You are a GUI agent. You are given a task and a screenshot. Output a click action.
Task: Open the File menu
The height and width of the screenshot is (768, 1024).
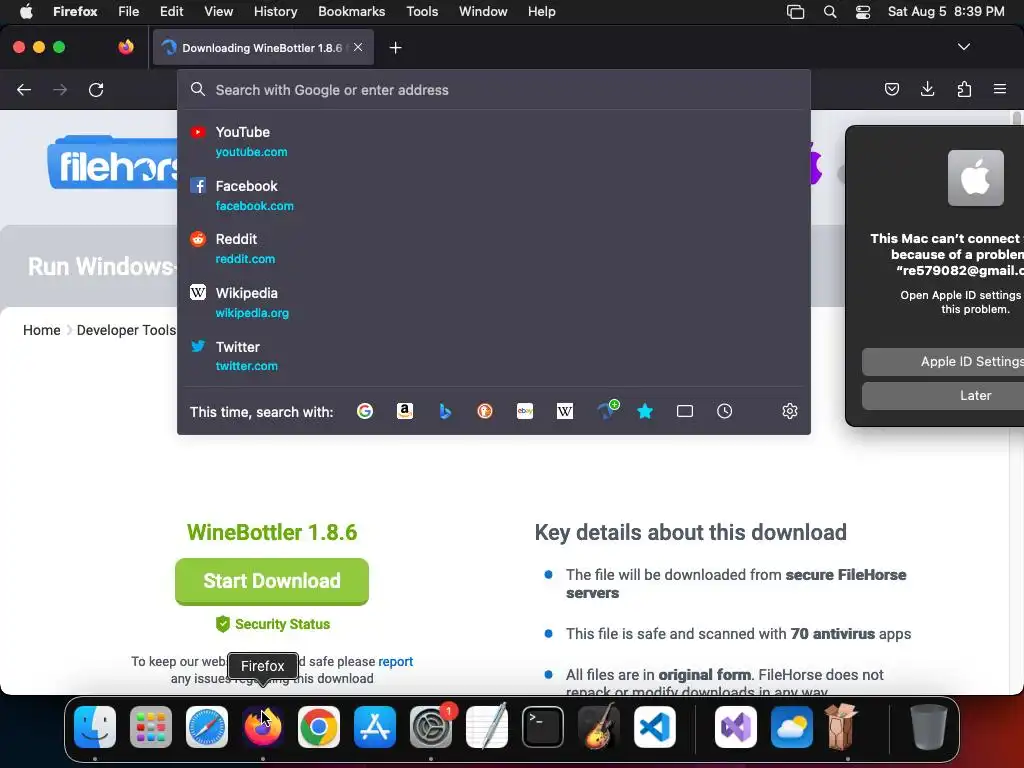(129, 12)
